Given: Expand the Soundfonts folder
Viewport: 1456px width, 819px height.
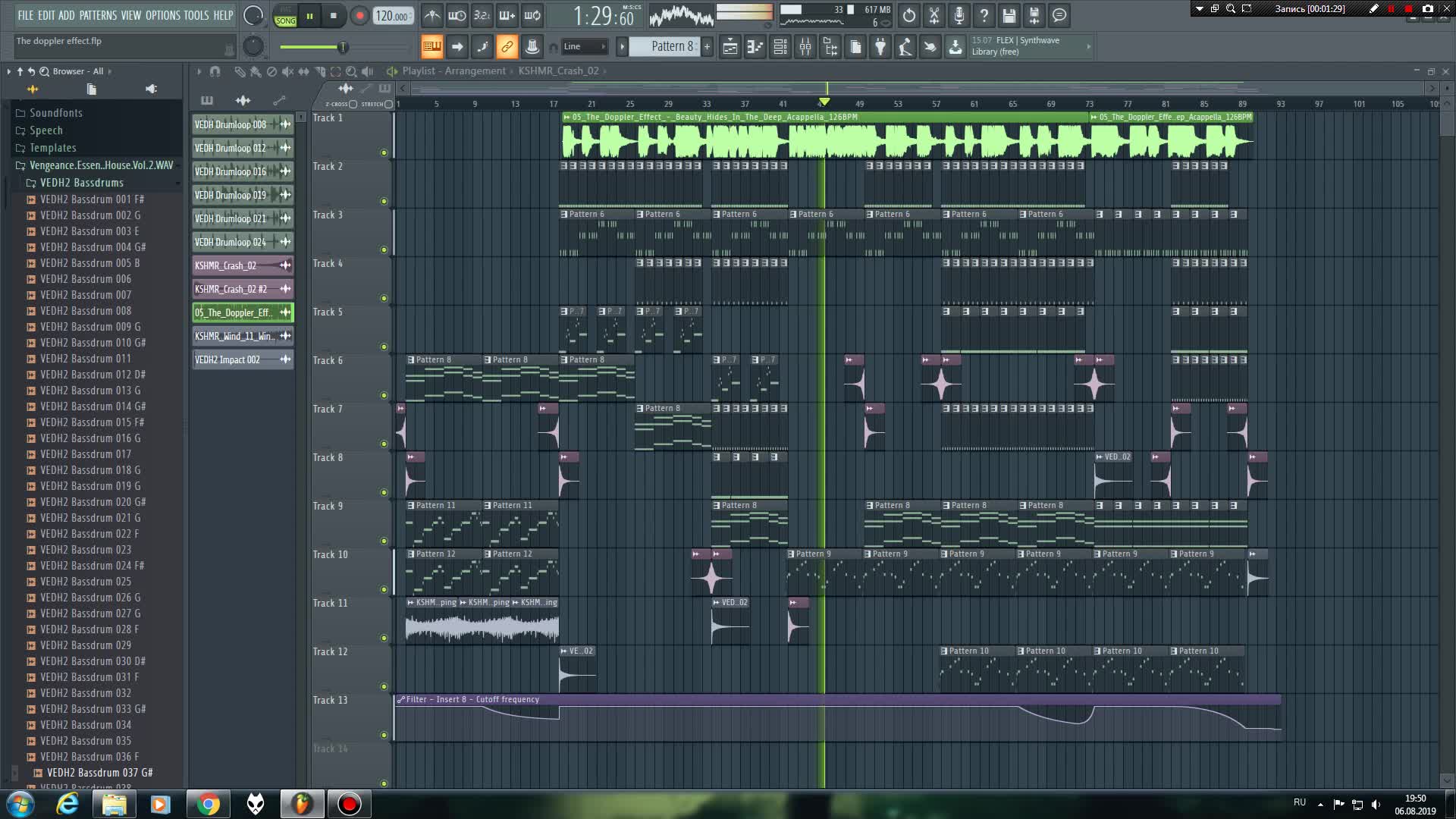Looking at the screenshot, I should pyautogui.click(x=55, y=113).
